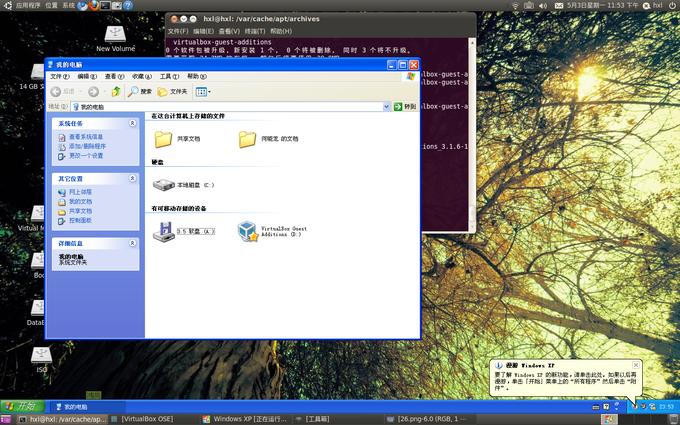Open 共享文档 link in other places sidebar
Viewport: 680px width, 425px height.
pyautogui.click(x=80, y=211)
